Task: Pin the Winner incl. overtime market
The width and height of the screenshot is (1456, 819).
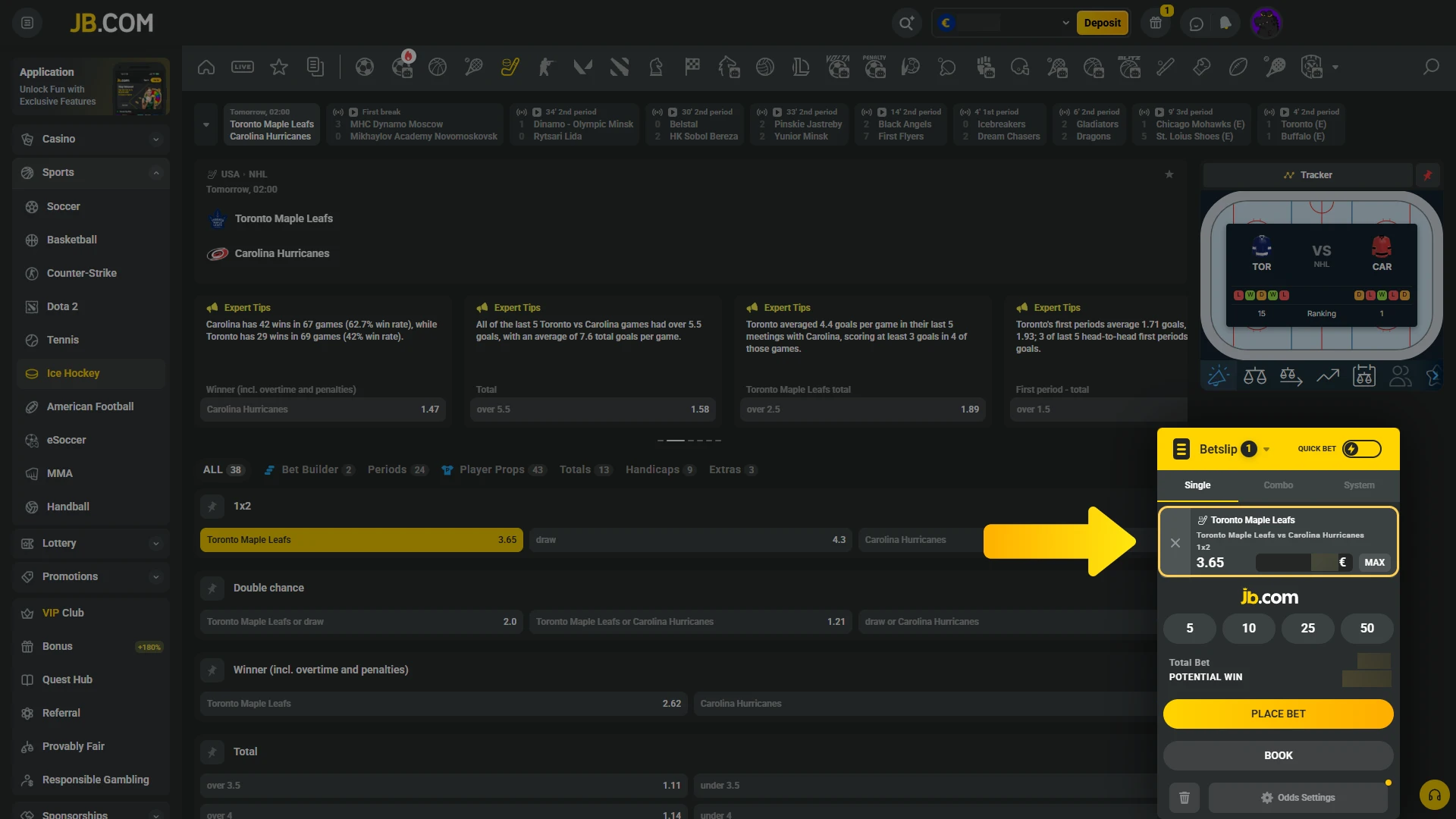Action: point(212,670)
